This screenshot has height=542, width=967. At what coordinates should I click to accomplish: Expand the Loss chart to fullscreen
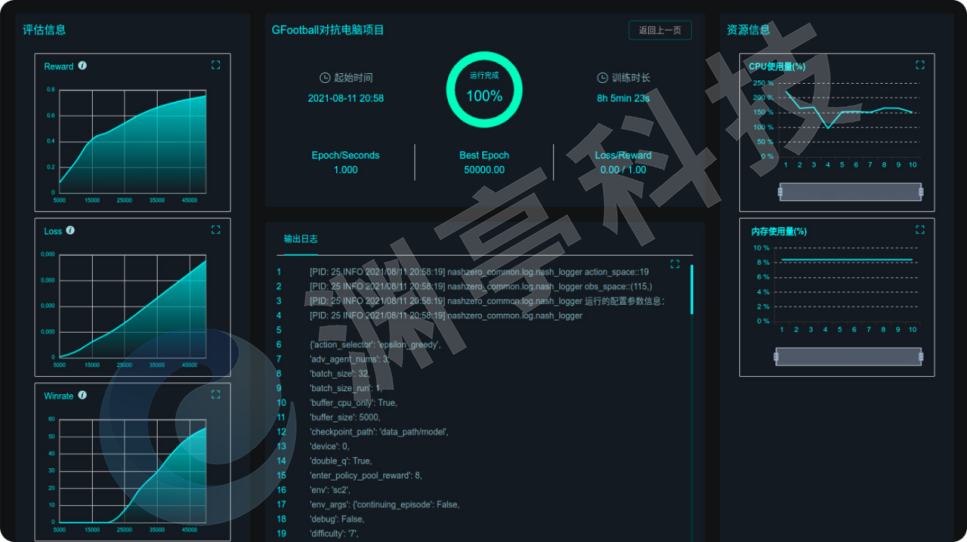pyautogui.click(x=215, y=229)
